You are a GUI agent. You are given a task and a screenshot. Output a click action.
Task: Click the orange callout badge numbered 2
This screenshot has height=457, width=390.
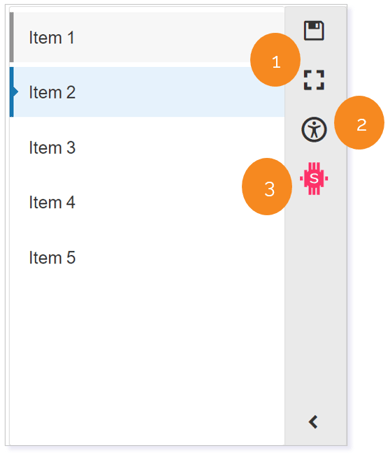point(359,123)
